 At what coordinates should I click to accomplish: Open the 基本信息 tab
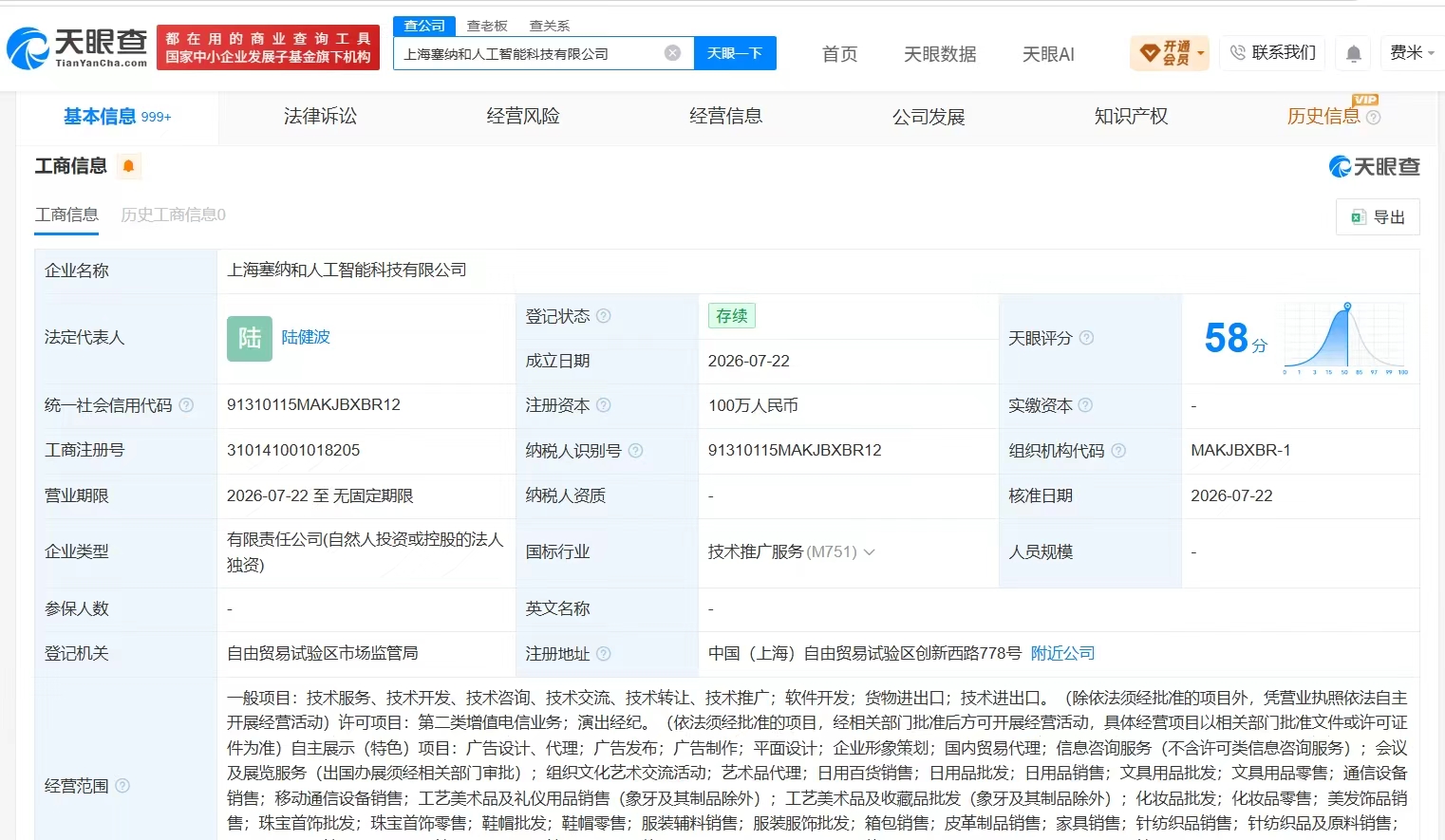[118, 117]
